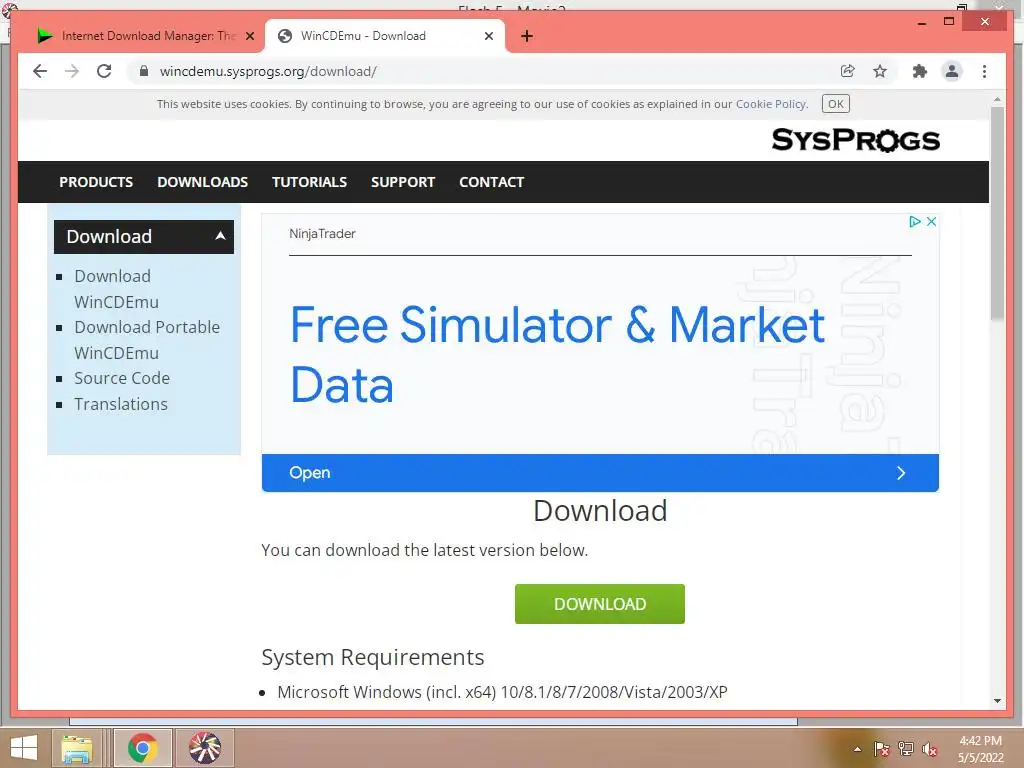Image resolution: width=1024 pixels, height=768 pixels.
Task: Open the Extensions puzzle icon
Action: pyautogui.click(x=920, y=71)
